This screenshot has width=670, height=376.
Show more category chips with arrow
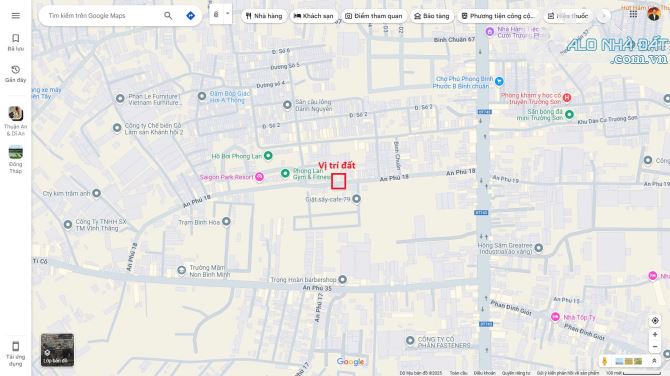604,16
